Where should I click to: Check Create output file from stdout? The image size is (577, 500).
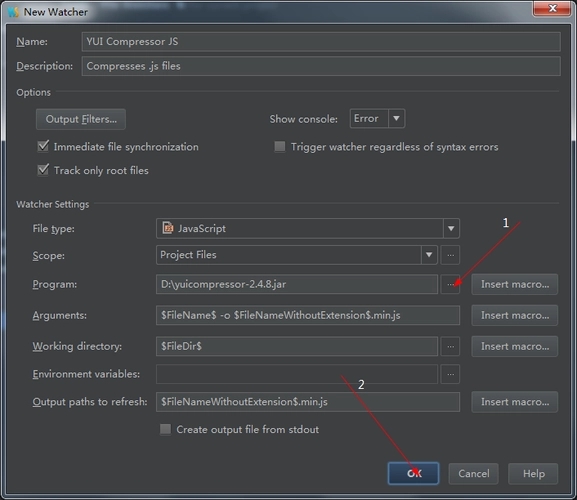click(x=165, y=429)
